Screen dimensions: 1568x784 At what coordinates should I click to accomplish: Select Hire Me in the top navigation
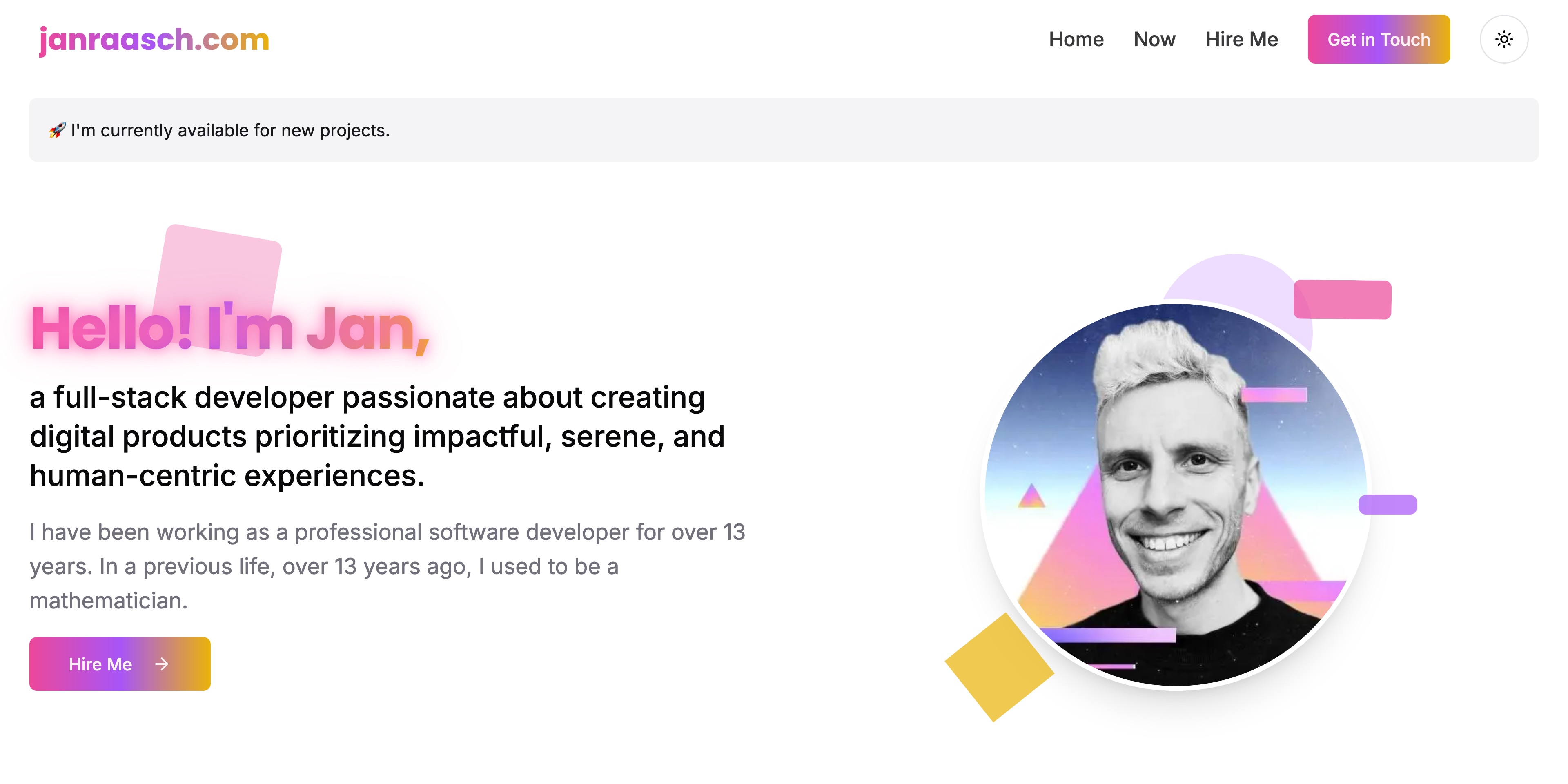(1242, 39)
